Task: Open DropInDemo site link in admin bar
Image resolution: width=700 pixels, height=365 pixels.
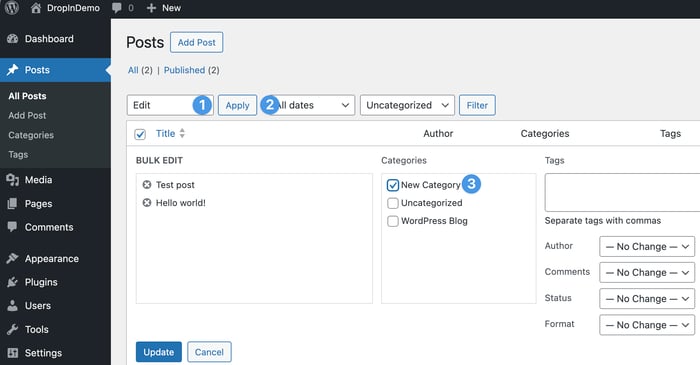Action: point(73,8)
